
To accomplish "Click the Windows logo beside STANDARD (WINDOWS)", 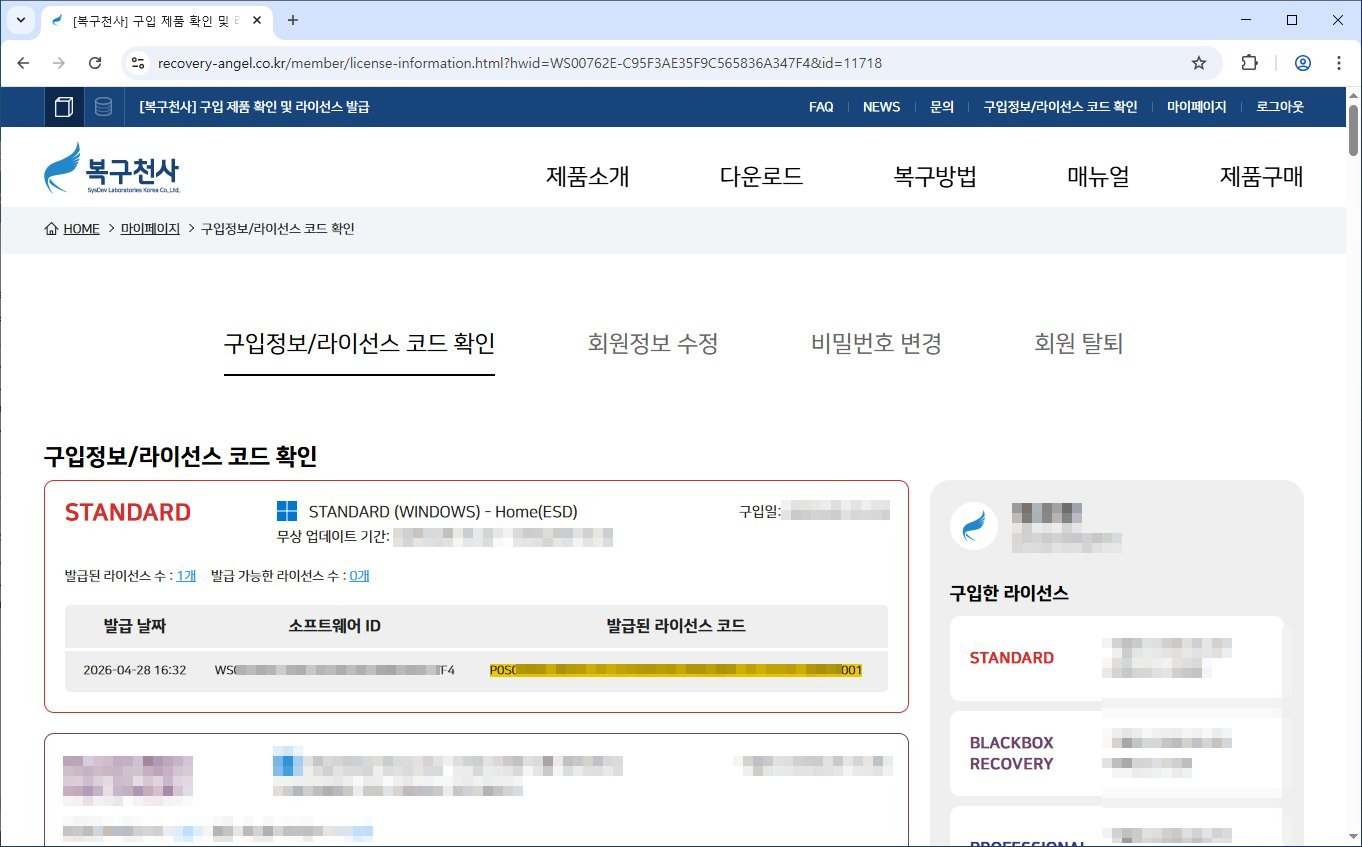I will point(287,512).
